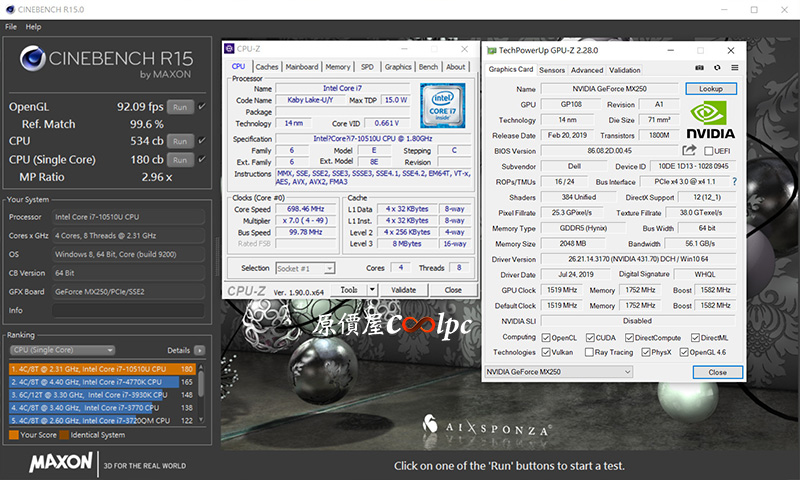The image size is (800, 480).
Task: Run the CPU Single Core benchmark
Action: coord(180,160)
